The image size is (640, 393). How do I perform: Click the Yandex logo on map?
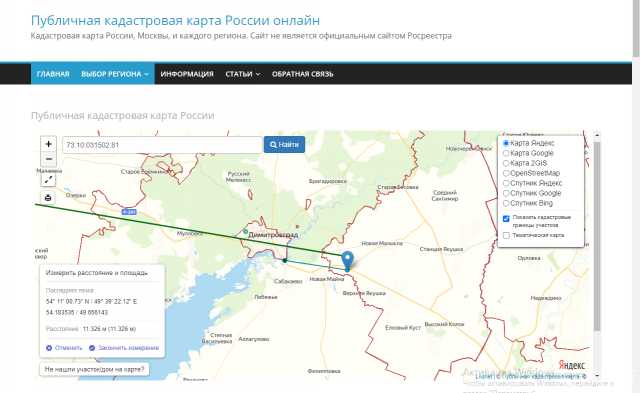(x=571, y=365)
